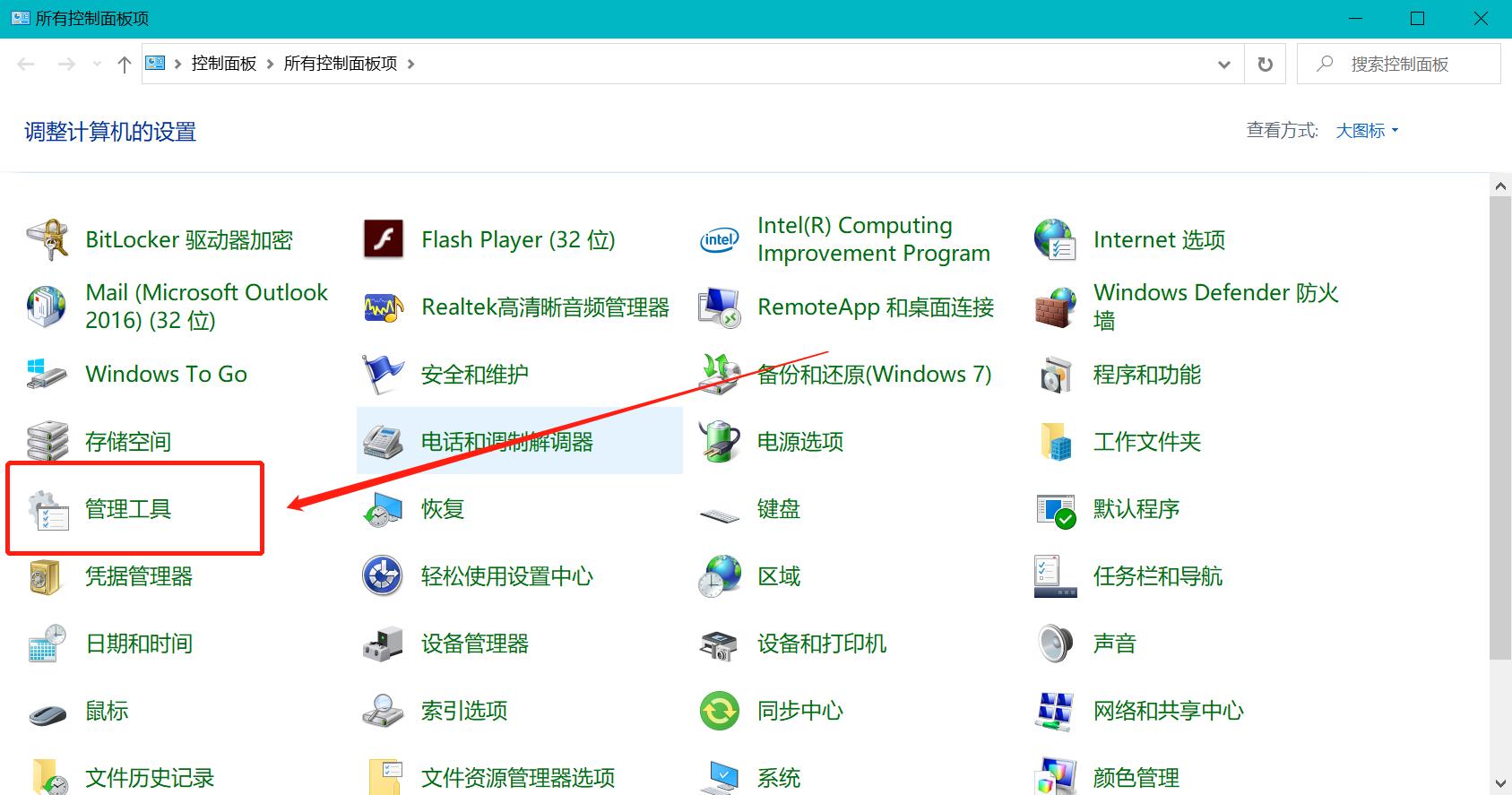The image size is (1512, 795).
Task: Expand chevron after 所有控制面板项 breadcrumb
Action: point(410,64)
